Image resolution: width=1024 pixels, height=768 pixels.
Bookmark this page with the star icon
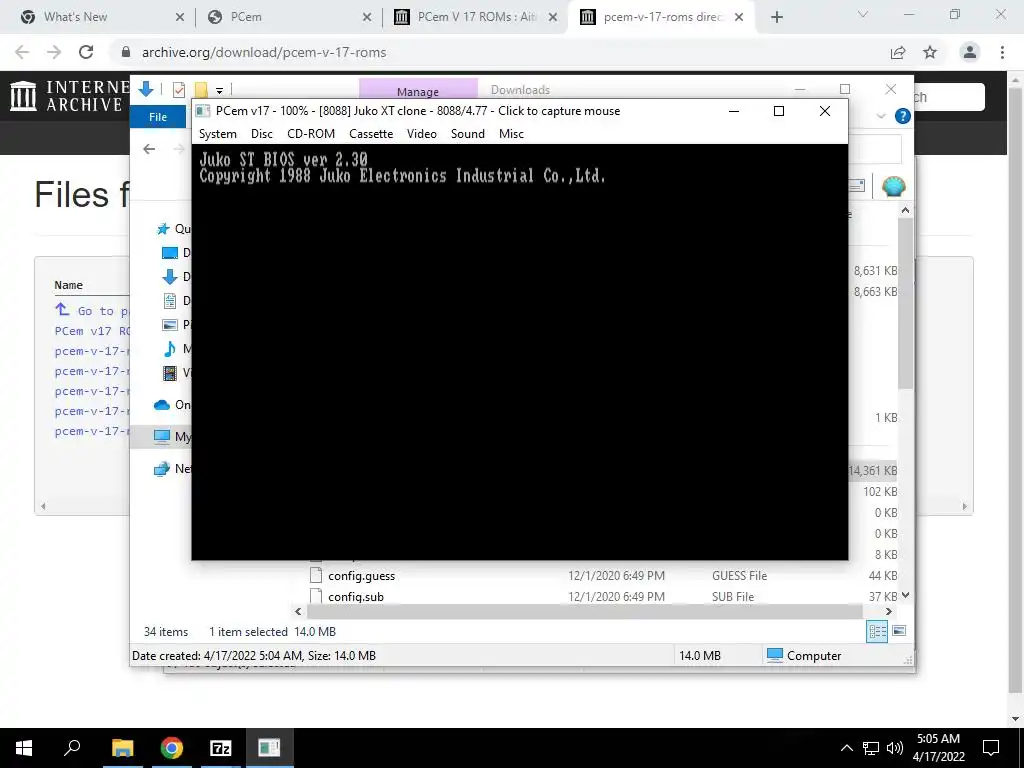click(930, 52)
